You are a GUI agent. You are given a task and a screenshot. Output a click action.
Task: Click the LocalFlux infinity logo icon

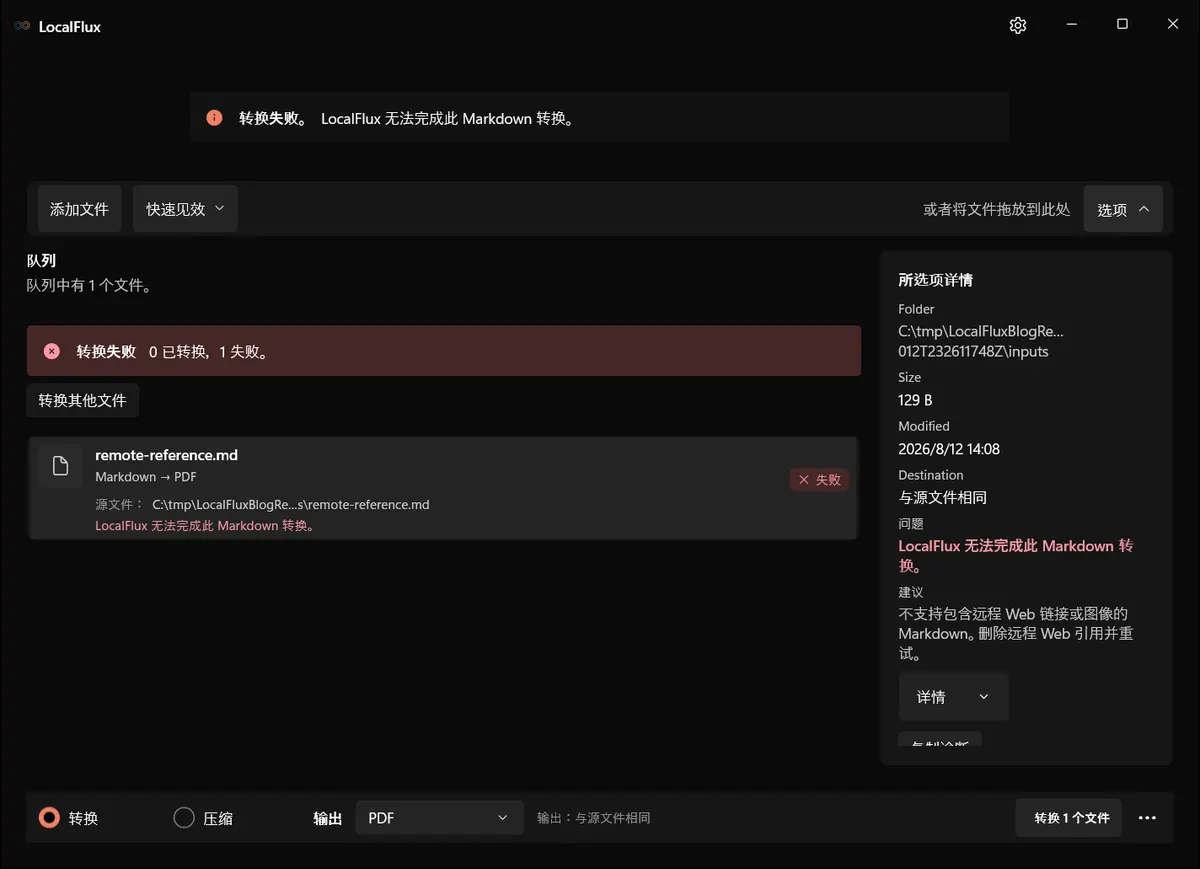pos(22,26)
